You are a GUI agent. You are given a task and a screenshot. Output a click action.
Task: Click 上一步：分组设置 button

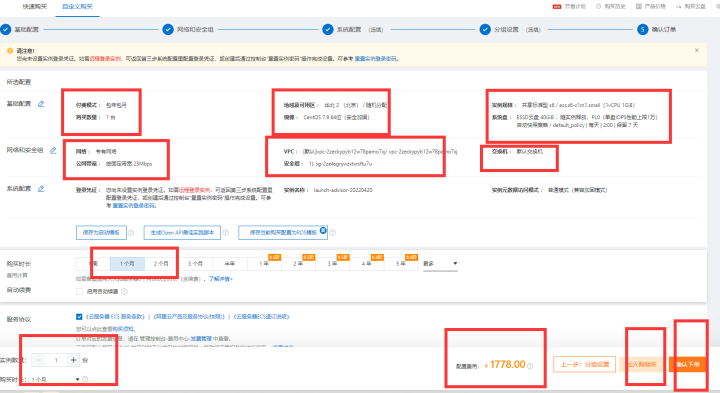pyautogui.click(x=585, y=364)
